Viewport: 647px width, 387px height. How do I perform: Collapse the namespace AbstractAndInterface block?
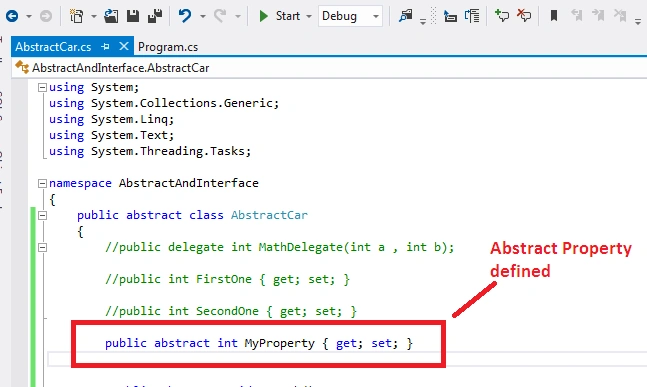(x=42, y=183)
